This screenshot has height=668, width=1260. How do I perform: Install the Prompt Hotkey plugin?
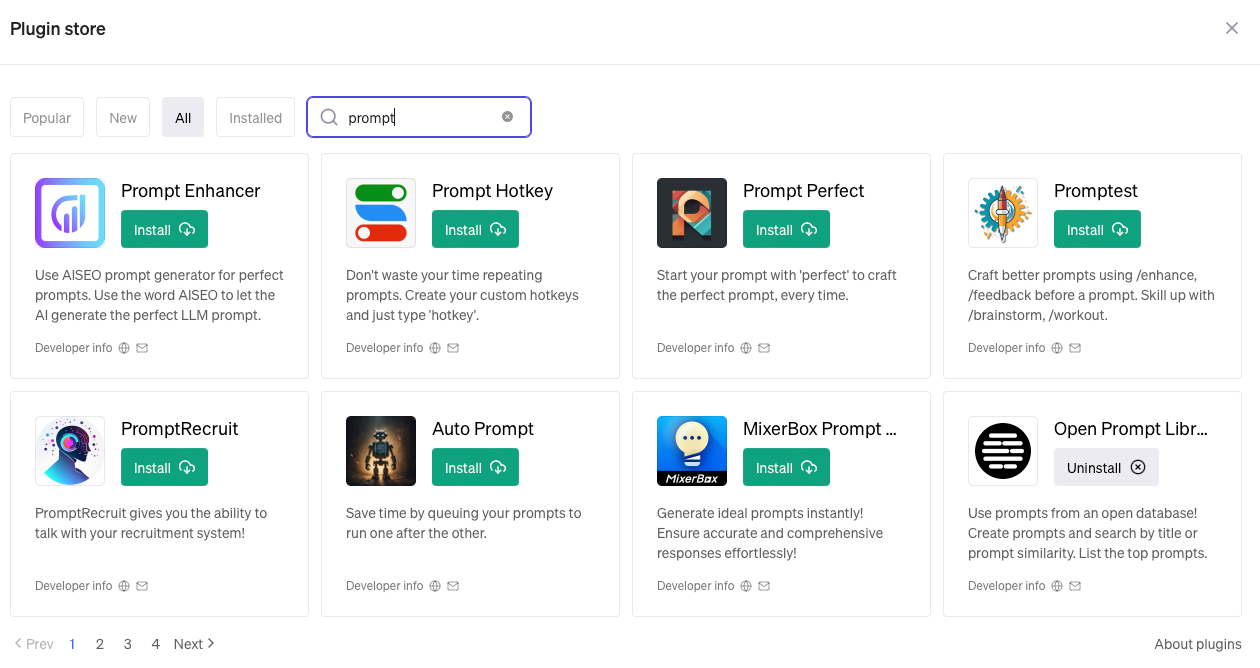(x=475, y=228)
